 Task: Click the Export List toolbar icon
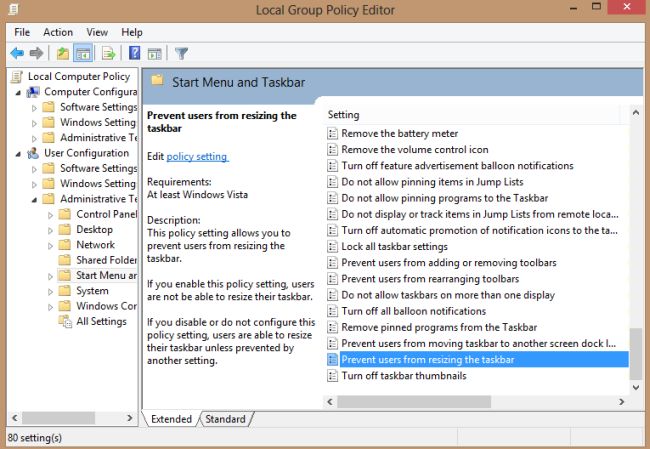click(109, 53)
